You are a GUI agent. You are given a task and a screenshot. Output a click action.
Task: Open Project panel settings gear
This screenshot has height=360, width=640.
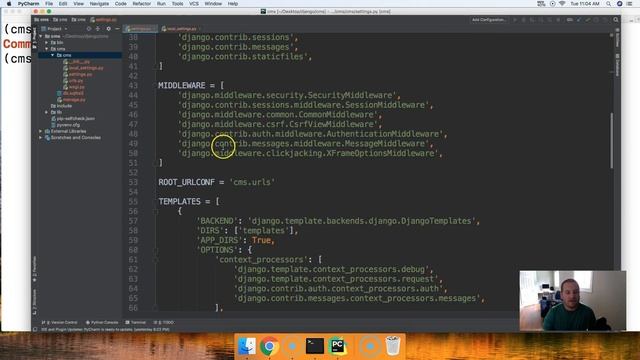tap(108, 29)
